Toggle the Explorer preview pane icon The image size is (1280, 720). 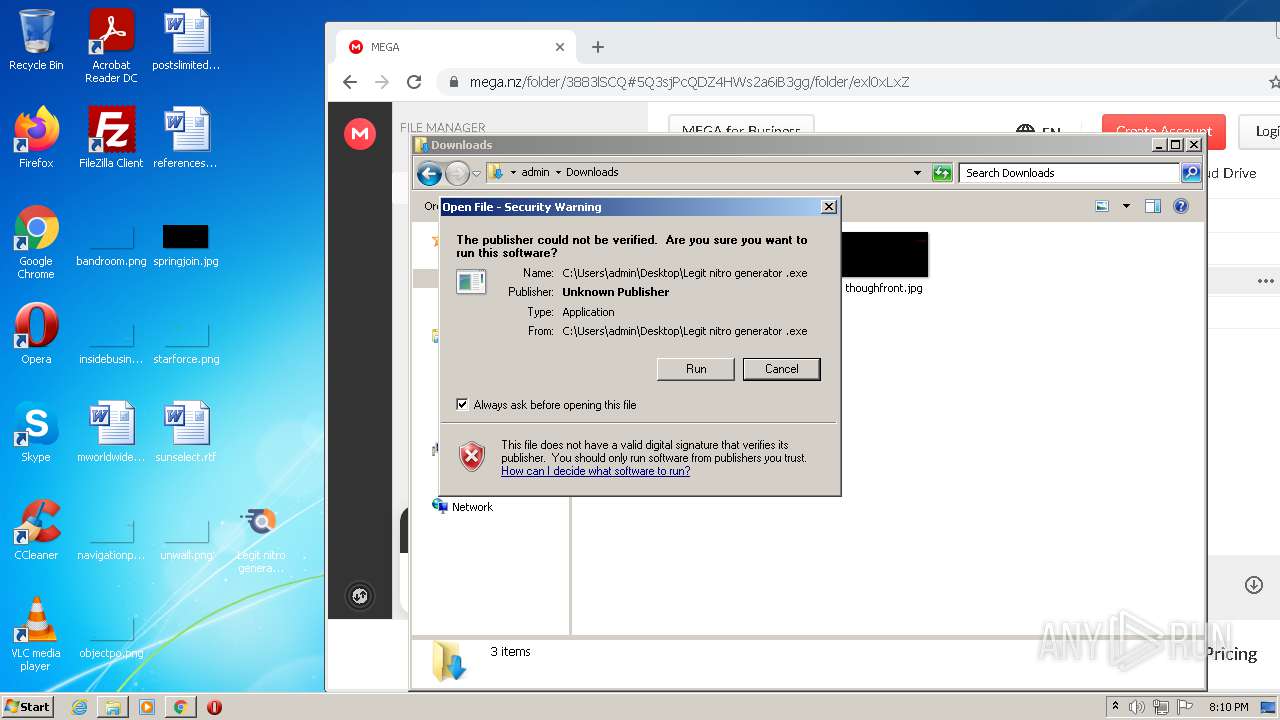pyautogui.click(x=1152, y=206)
